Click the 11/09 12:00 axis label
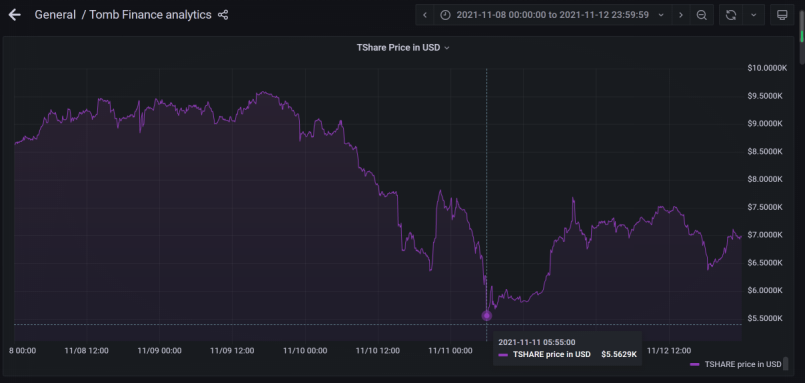Viewport: 805px width, 383px height. 232,351
